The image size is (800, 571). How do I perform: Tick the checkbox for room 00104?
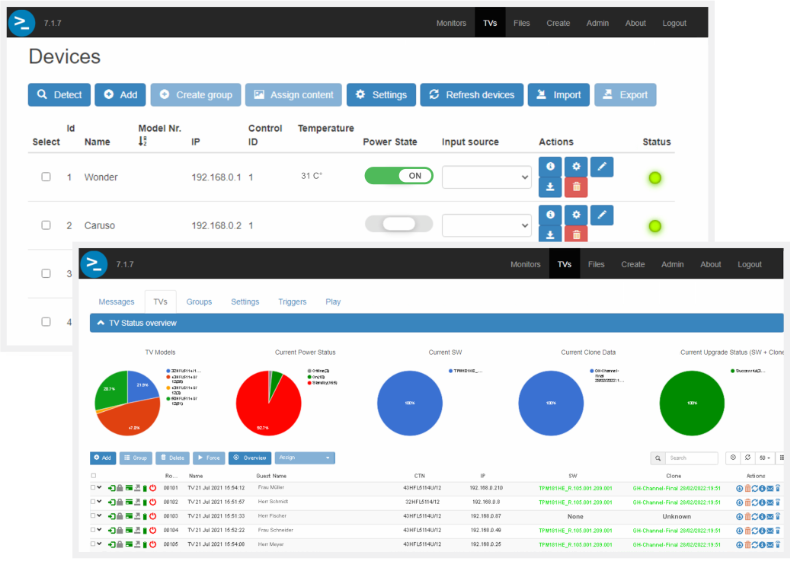[93, 530]
